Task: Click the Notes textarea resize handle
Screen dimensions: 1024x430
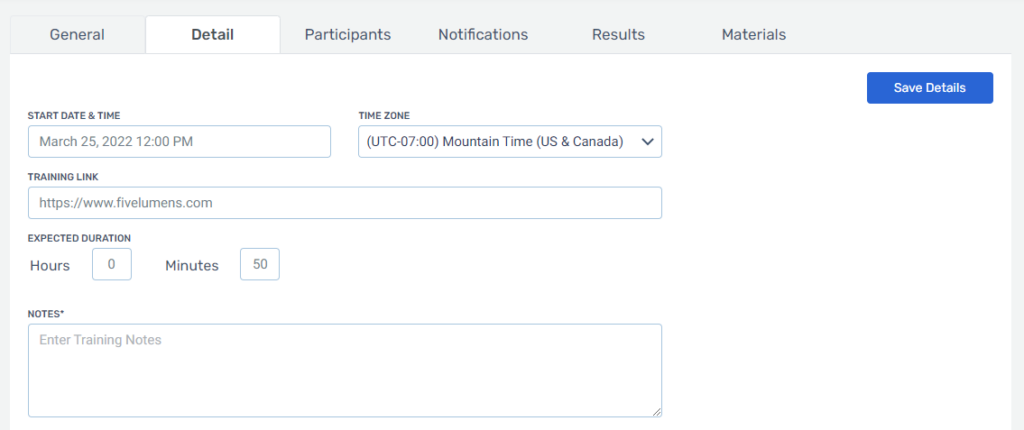Action: tap(656, 412)
